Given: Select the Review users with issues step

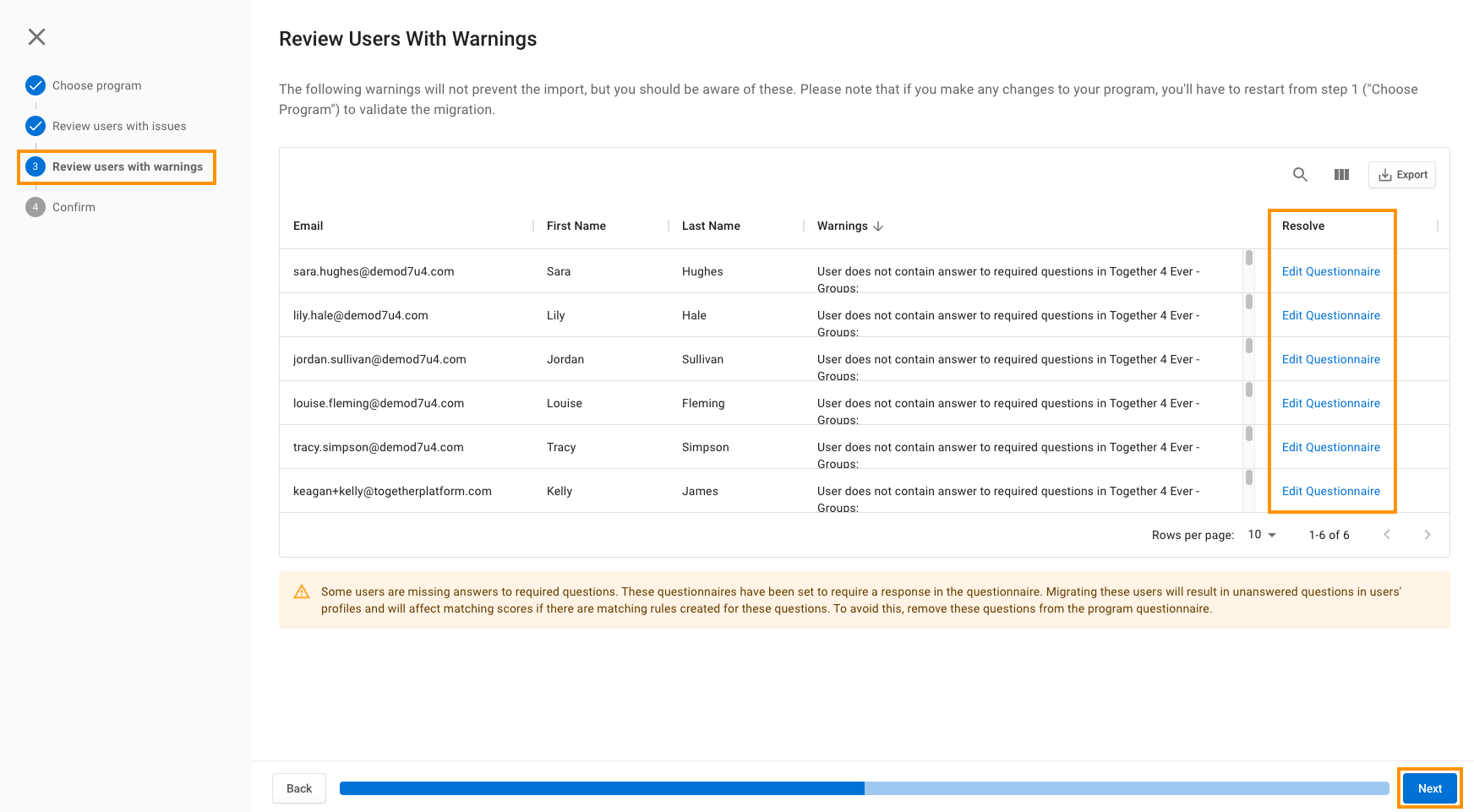Looking at the screenshot, I should pyautogui.click(x=118, y=126).
